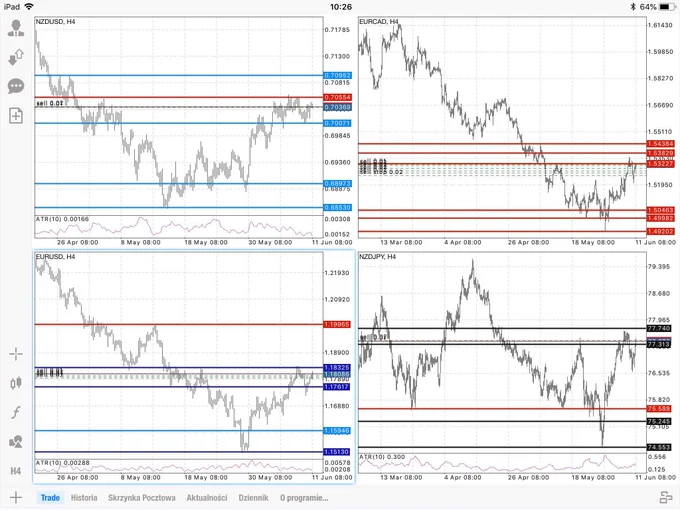
Task: Tap the plus icon at bottom left
Action: (16, 497)
